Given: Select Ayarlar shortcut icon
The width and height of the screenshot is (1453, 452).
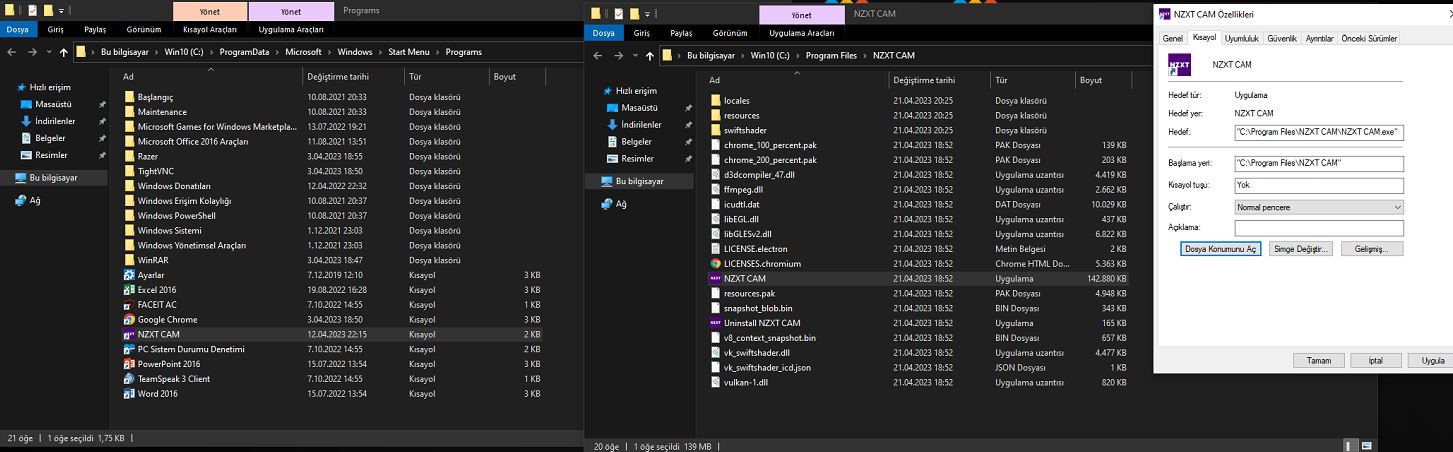Looking at the screenshot, I should (x=129, y=274).
